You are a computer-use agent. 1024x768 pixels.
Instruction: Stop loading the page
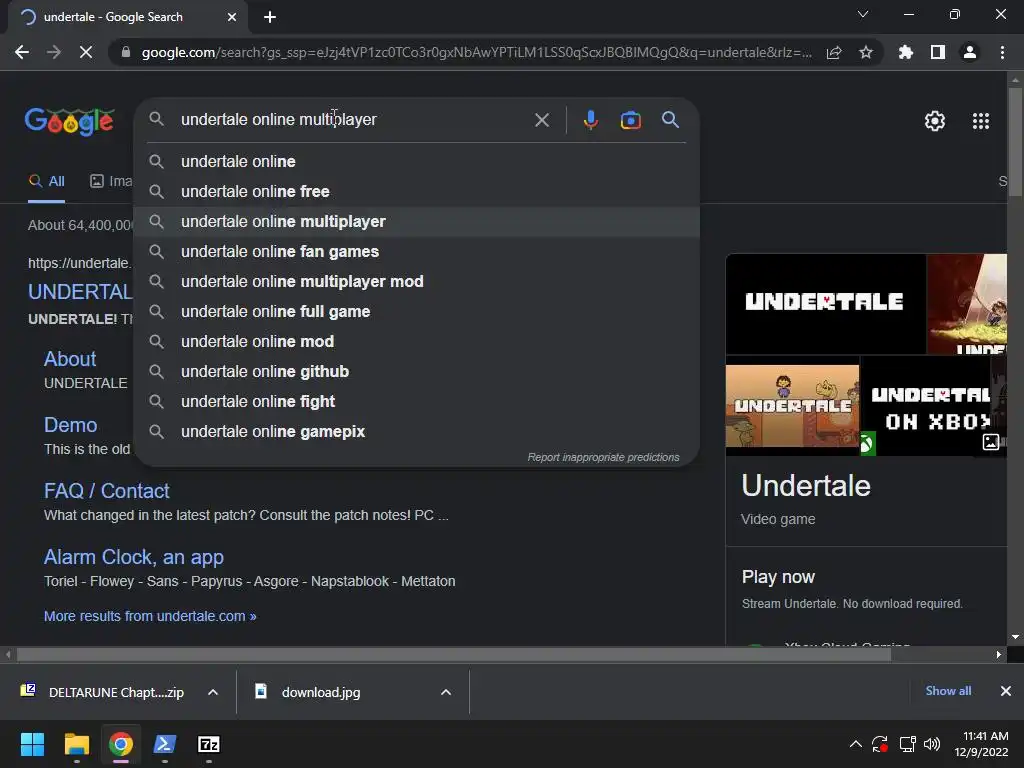pos(86,52)
